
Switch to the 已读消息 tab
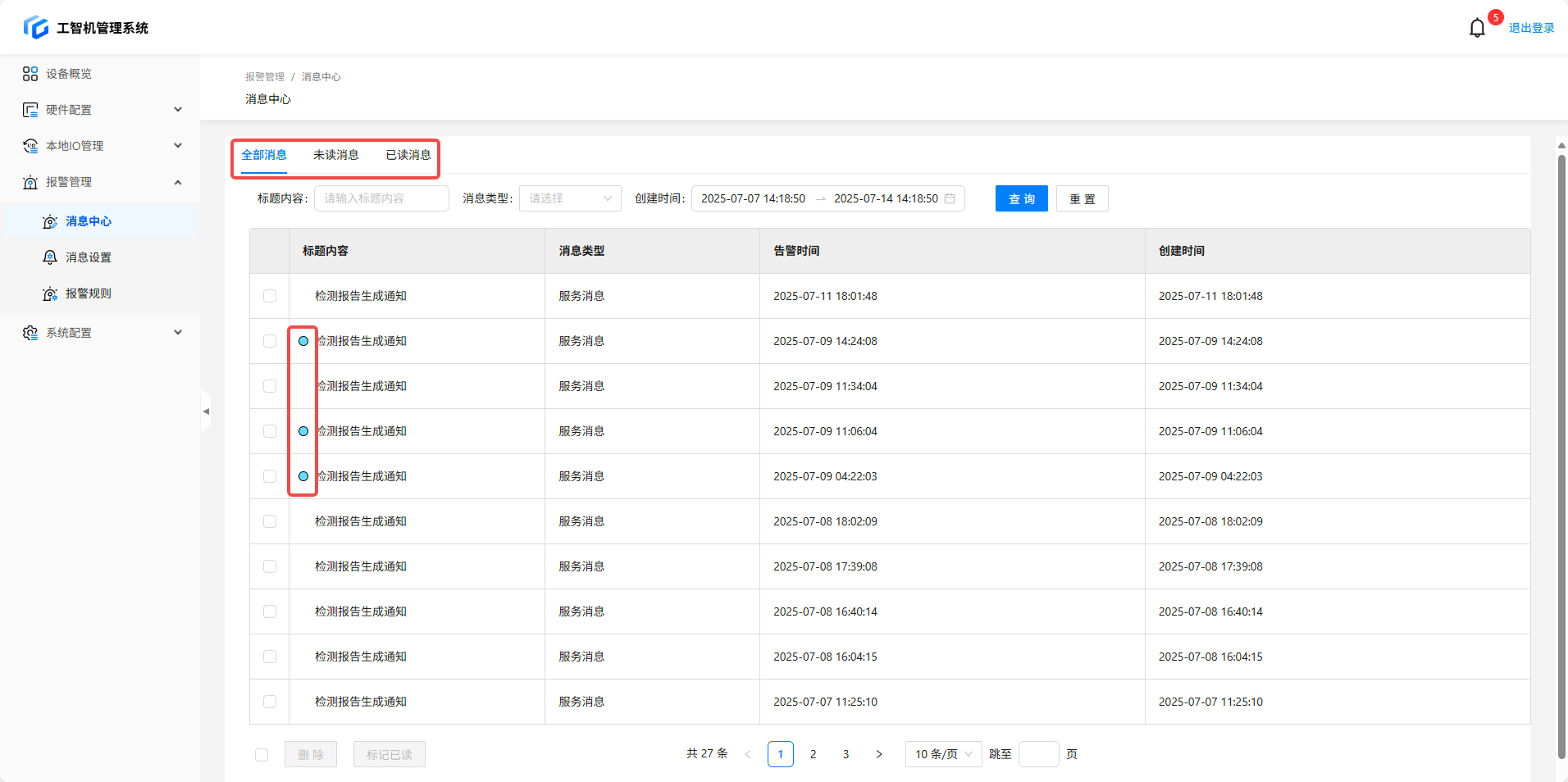408,155
